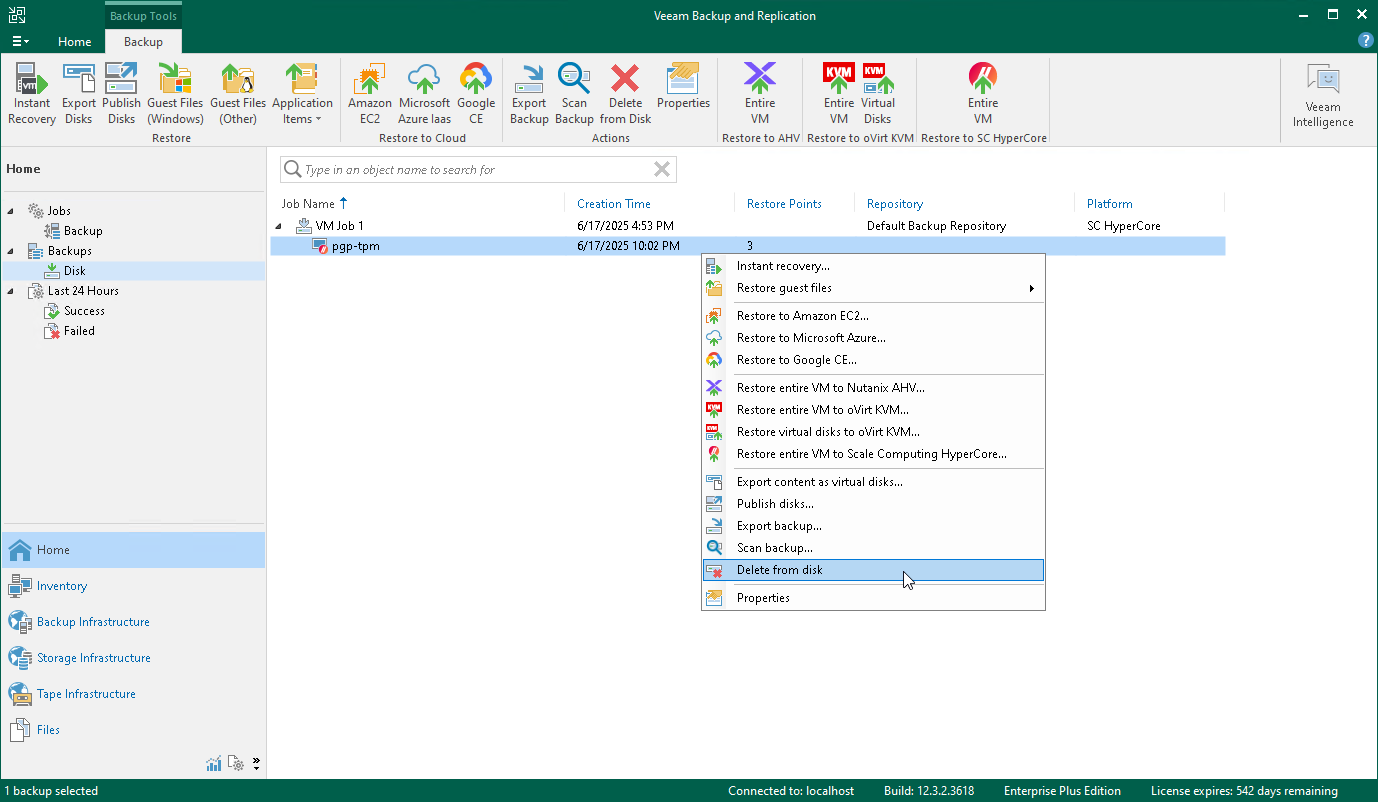The height and width of the screenshot is (802, 1378).
Task: Open the help question mark icon
Action: 1365,41
